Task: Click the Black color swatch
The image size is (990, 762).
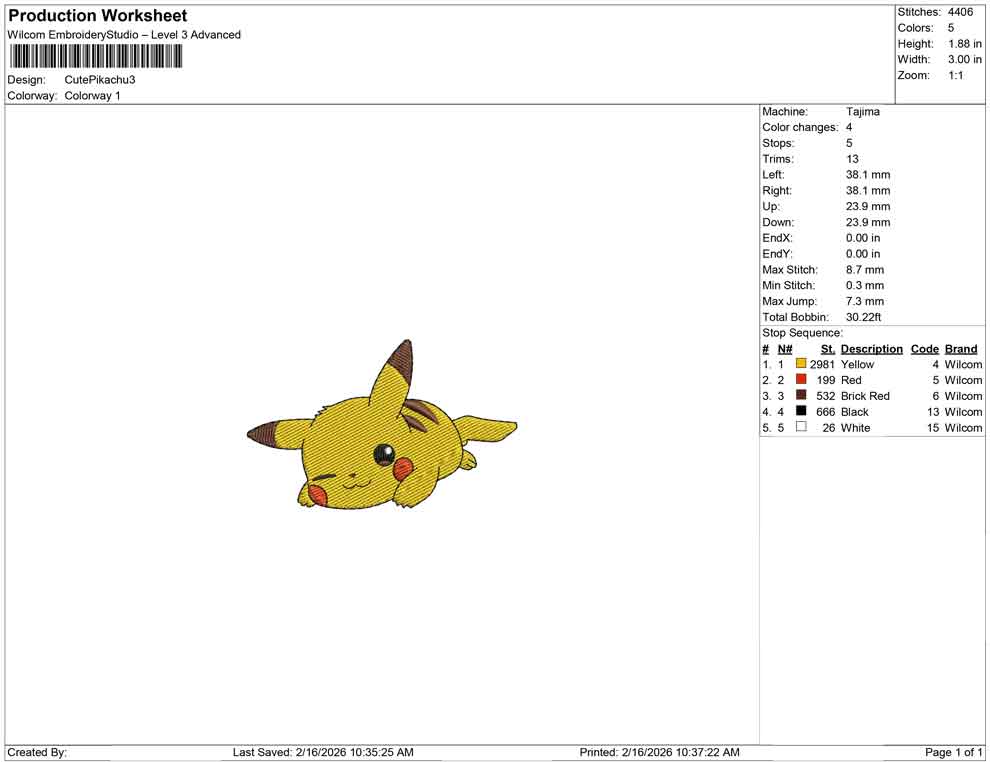Action: pos(799,411)
